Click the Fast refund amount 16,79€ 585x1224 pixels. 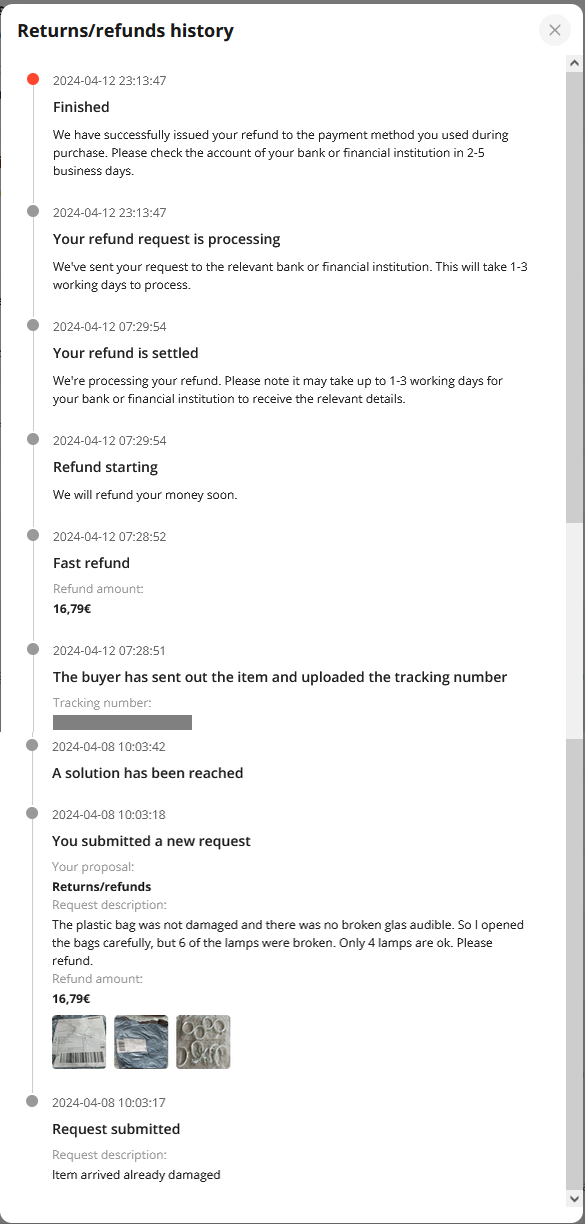pos(72,608)
